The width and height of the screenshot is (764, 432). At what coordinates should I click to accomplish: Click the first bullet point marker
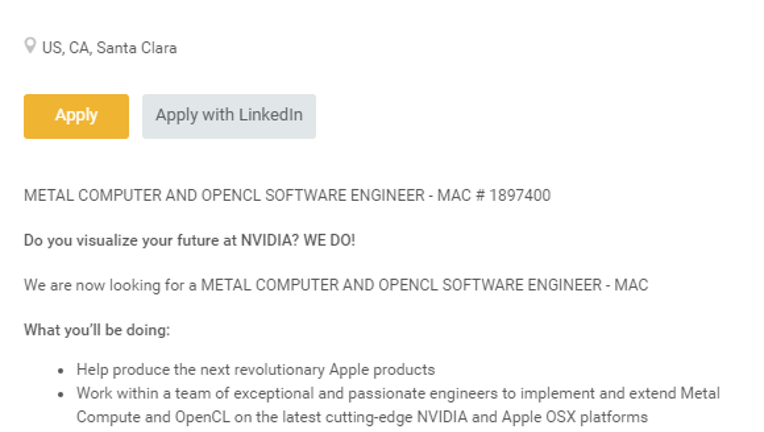60,371
